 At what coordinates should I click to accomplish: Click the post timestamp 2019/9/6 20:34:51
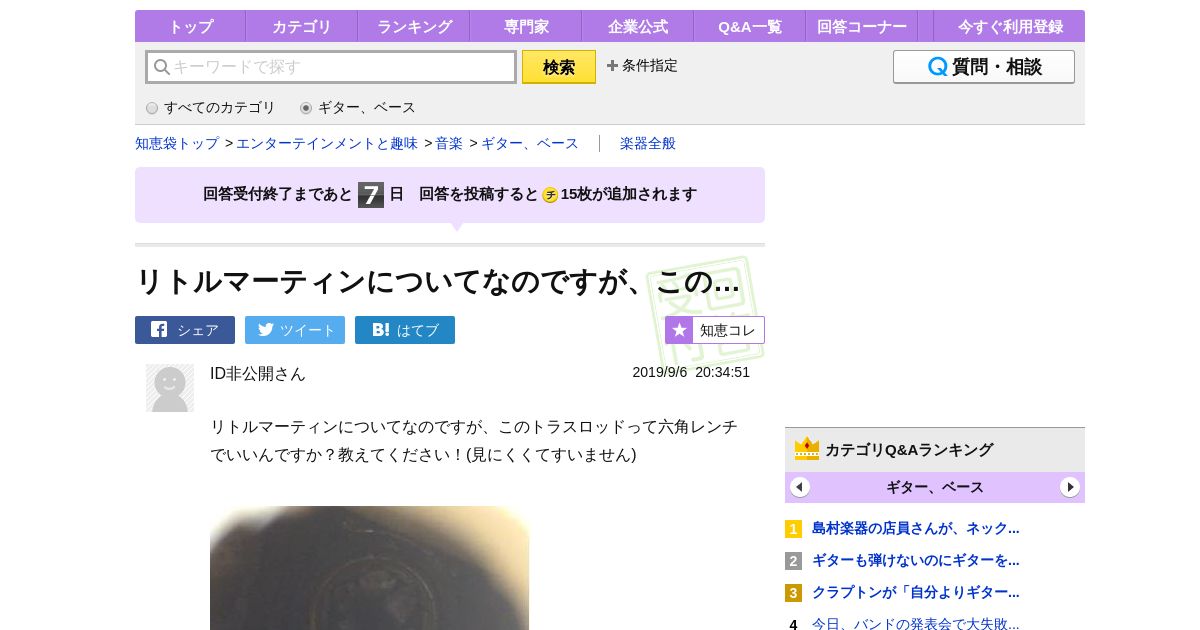691,372
